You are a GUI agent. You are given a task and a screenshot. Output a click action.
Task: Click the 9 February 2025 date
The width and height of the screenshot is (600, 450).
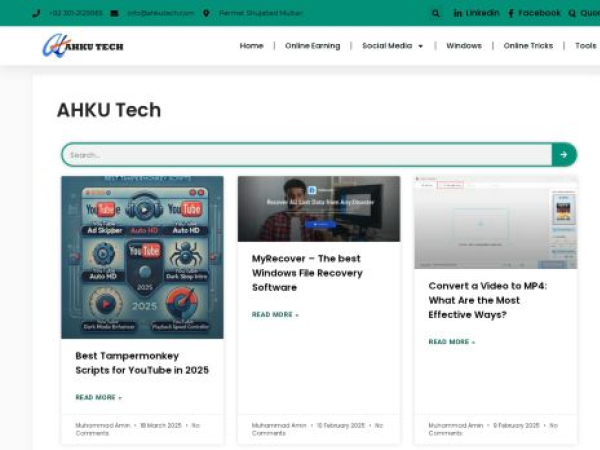(x=516, y=426)
